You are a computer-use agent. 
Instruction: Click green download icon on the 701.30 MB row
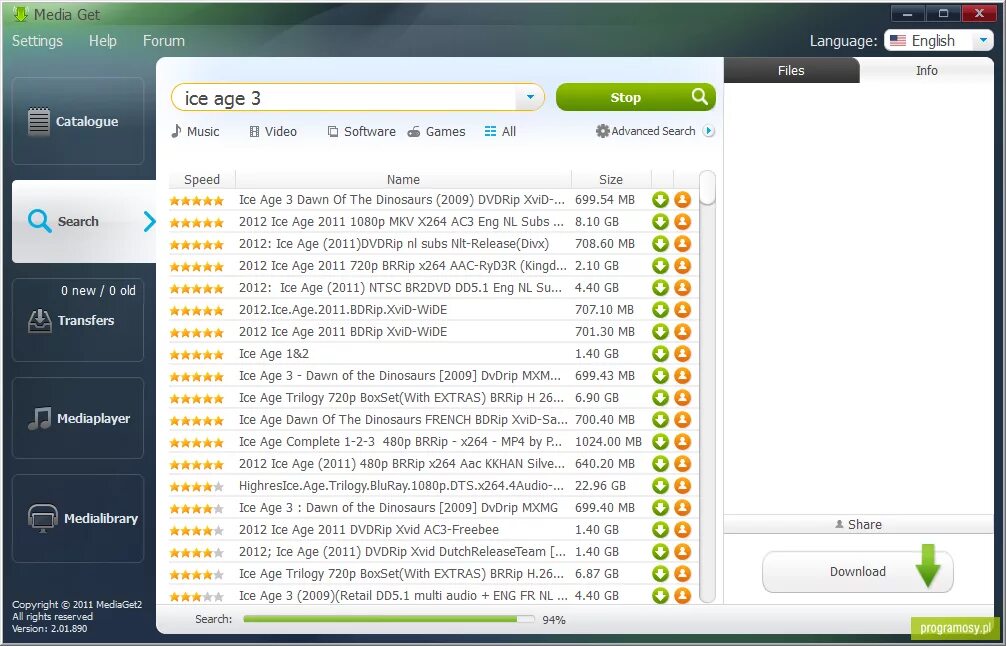click(660, 332)
